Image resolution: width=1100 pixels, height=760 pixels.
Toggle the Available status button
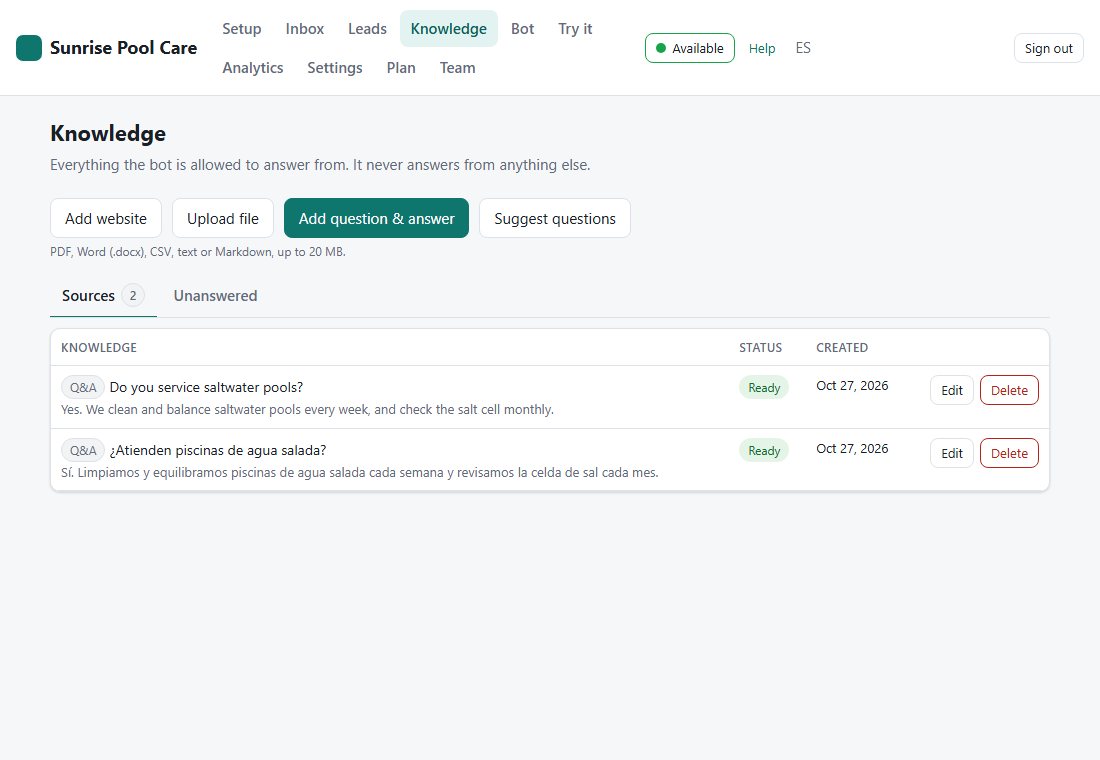pyautogui.click(x=690, y=48)
